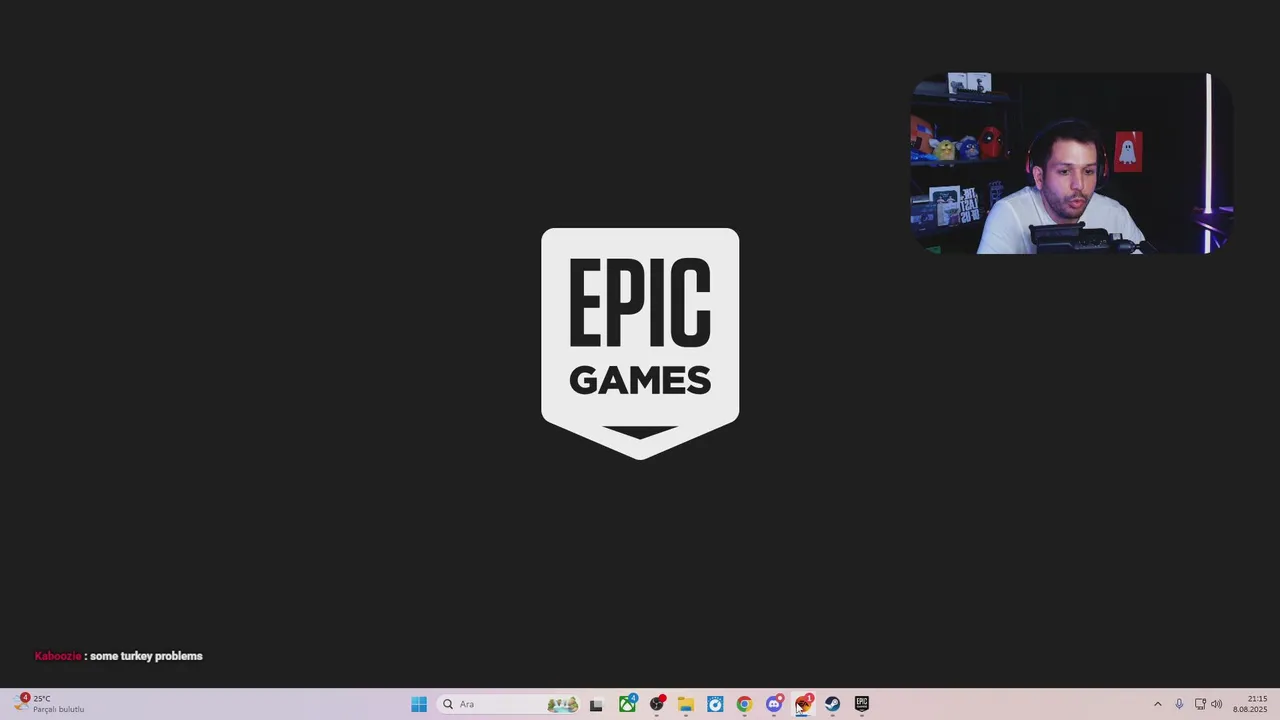The height and width of the screenshot is (720, 1280).
Task: Open network settings from system tray
Action: [1200, 704]
